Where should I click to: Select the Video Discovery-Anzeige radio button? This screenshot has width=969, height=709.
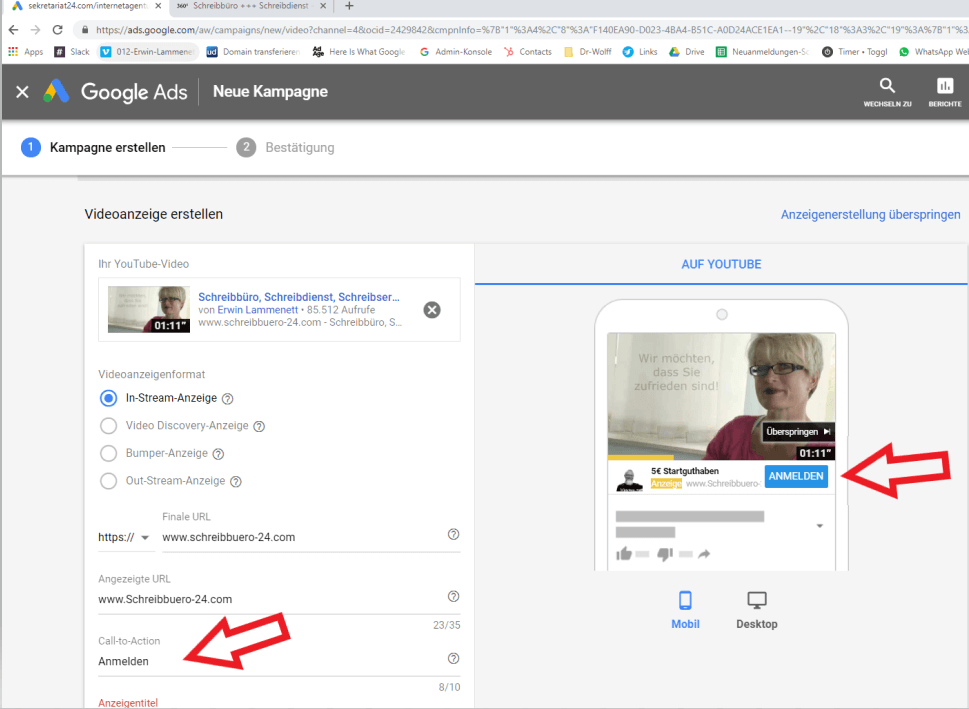tap(108, 425)
